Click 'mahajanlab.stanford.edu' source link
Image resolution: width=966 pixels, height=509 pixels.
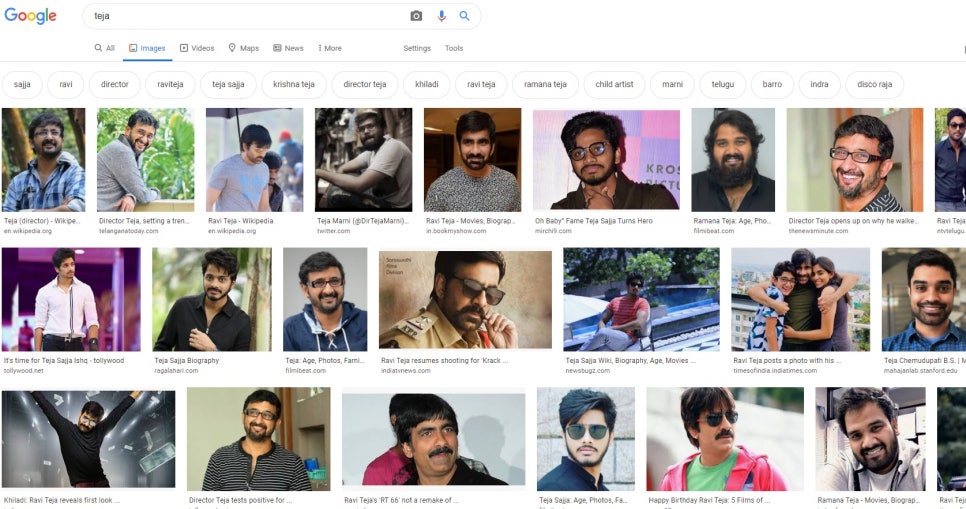point(920,371)
